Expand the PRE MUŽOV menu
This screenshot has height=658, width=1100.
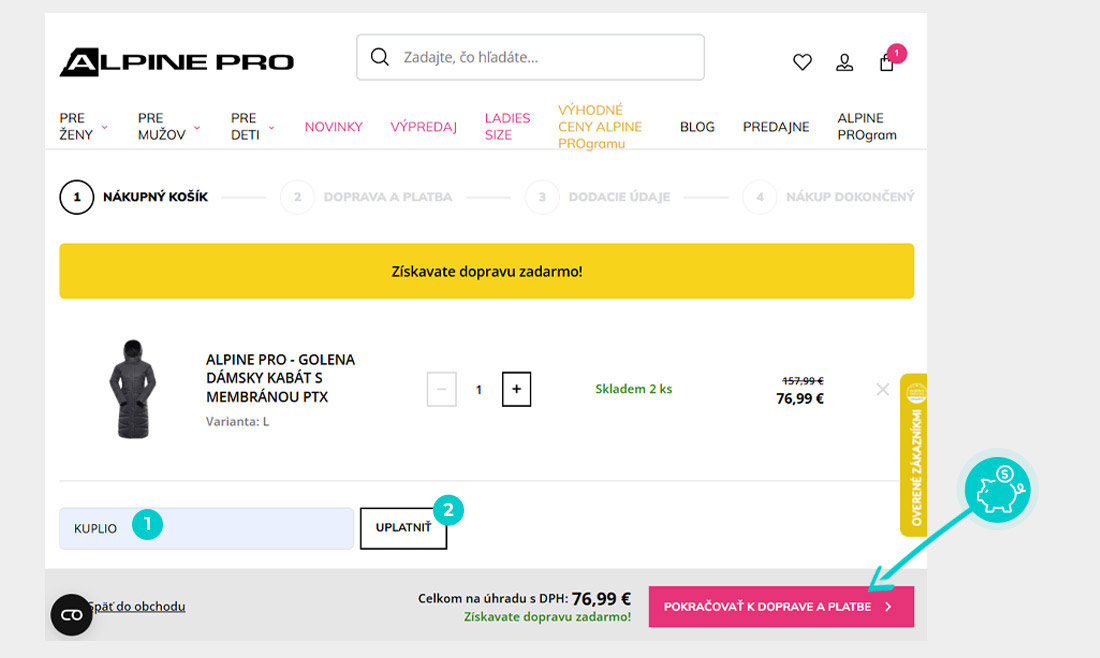click(x=168, y=127)
